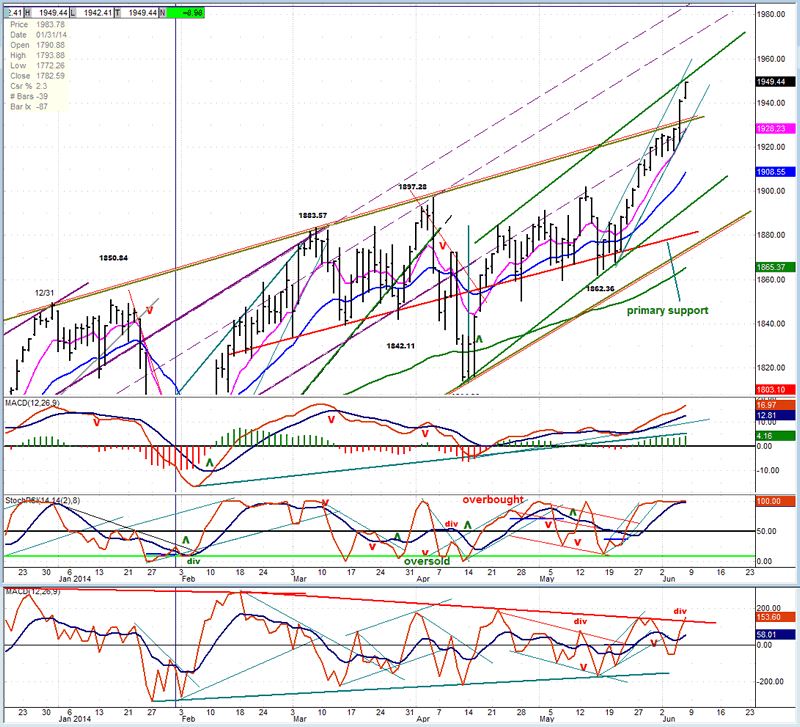Click the Csr % 2.3 row
The image size is (800, 727).
click(29, 86)
